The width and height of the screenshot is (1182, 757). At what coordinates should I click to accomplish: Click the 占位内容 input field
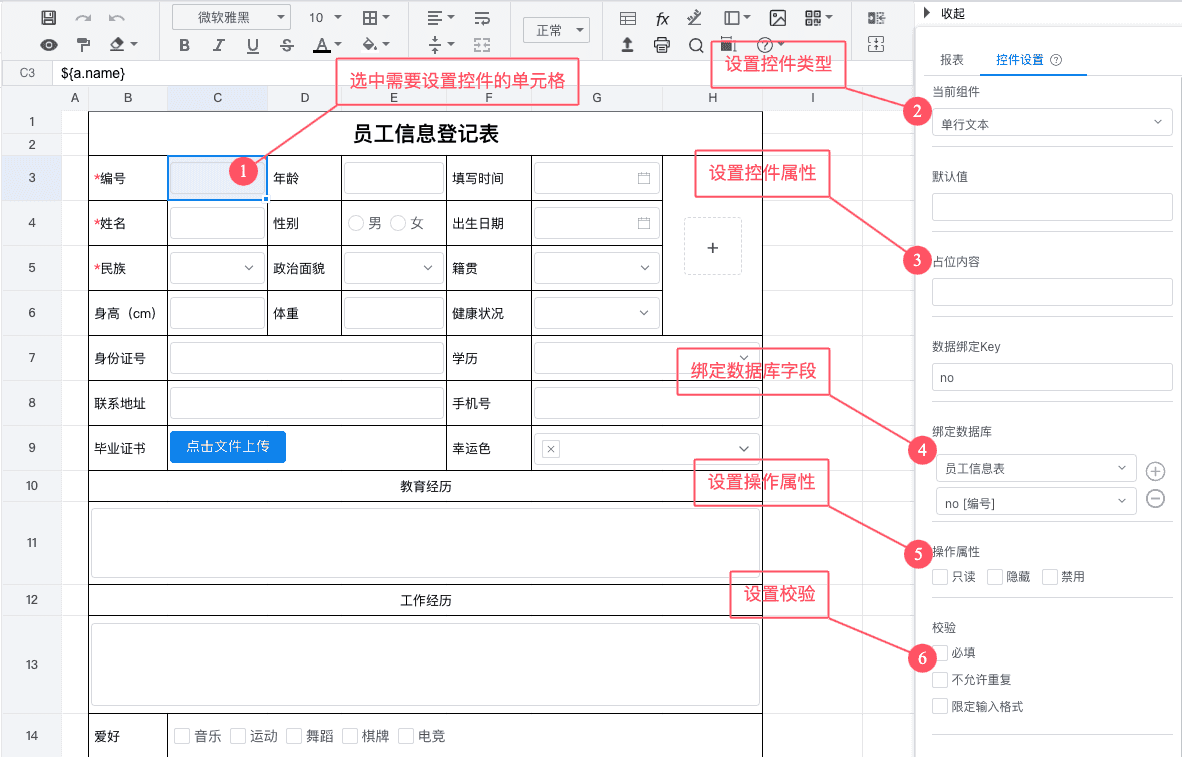coord(1052,292)
